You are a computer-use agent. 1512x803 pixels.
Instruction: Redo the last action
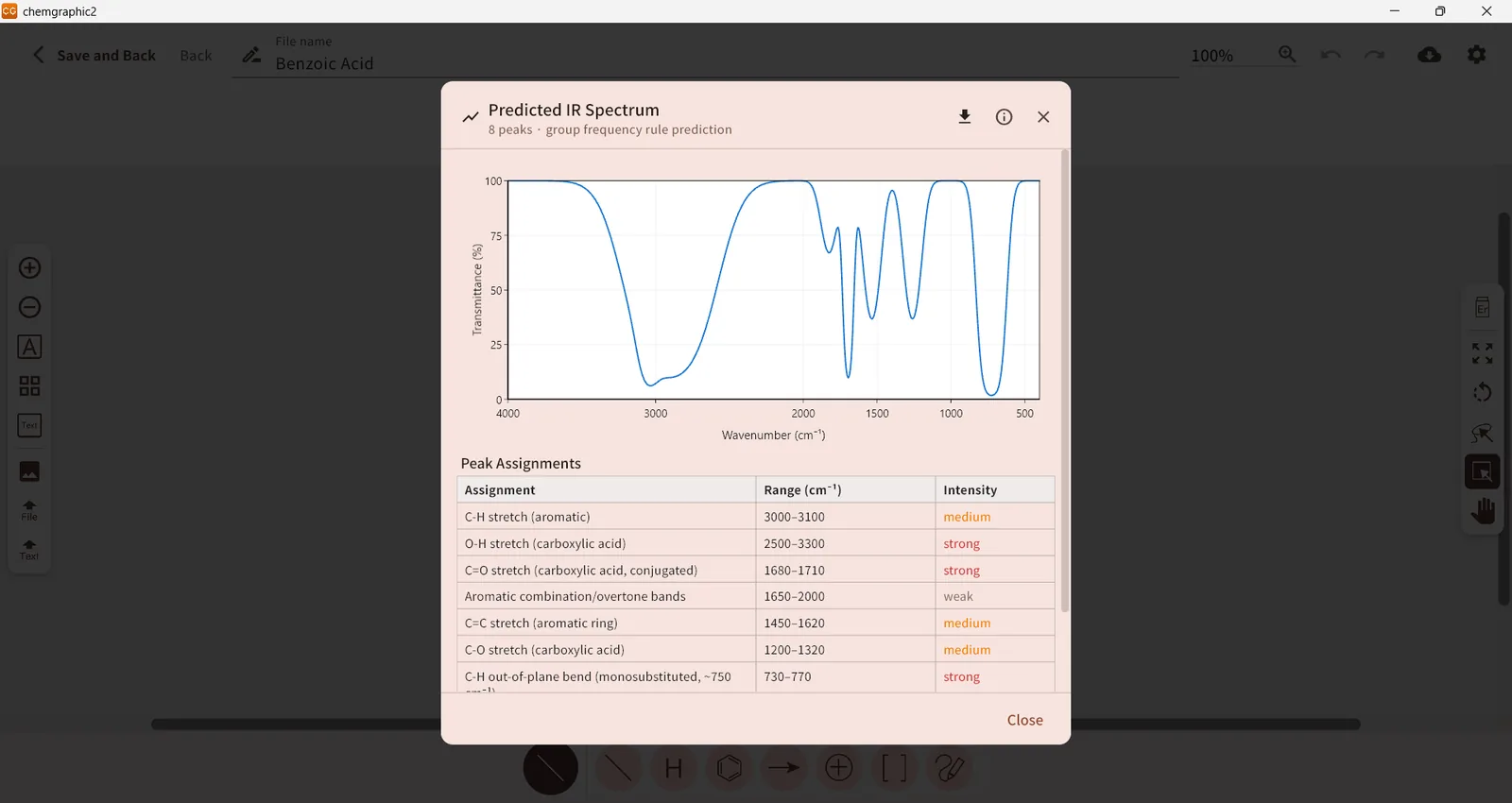pos(1375,55)
